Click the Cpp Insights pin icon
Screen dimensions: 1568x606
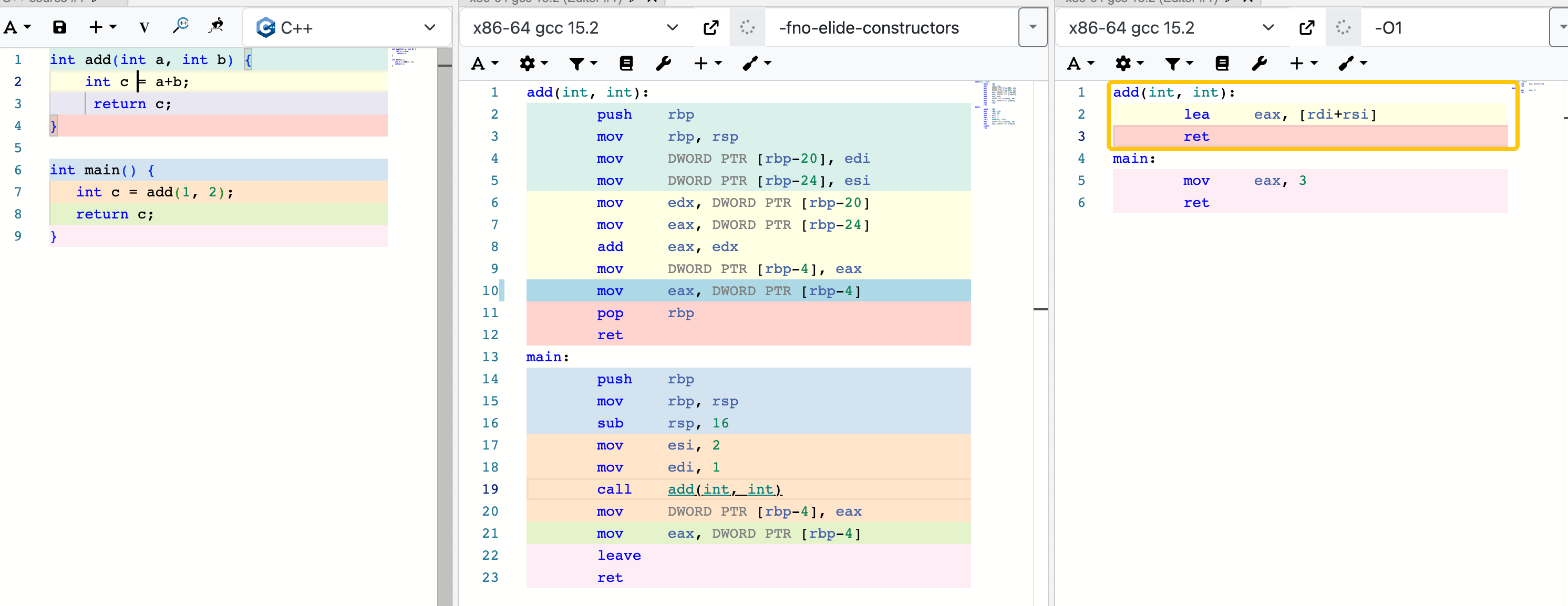[216, 26]
